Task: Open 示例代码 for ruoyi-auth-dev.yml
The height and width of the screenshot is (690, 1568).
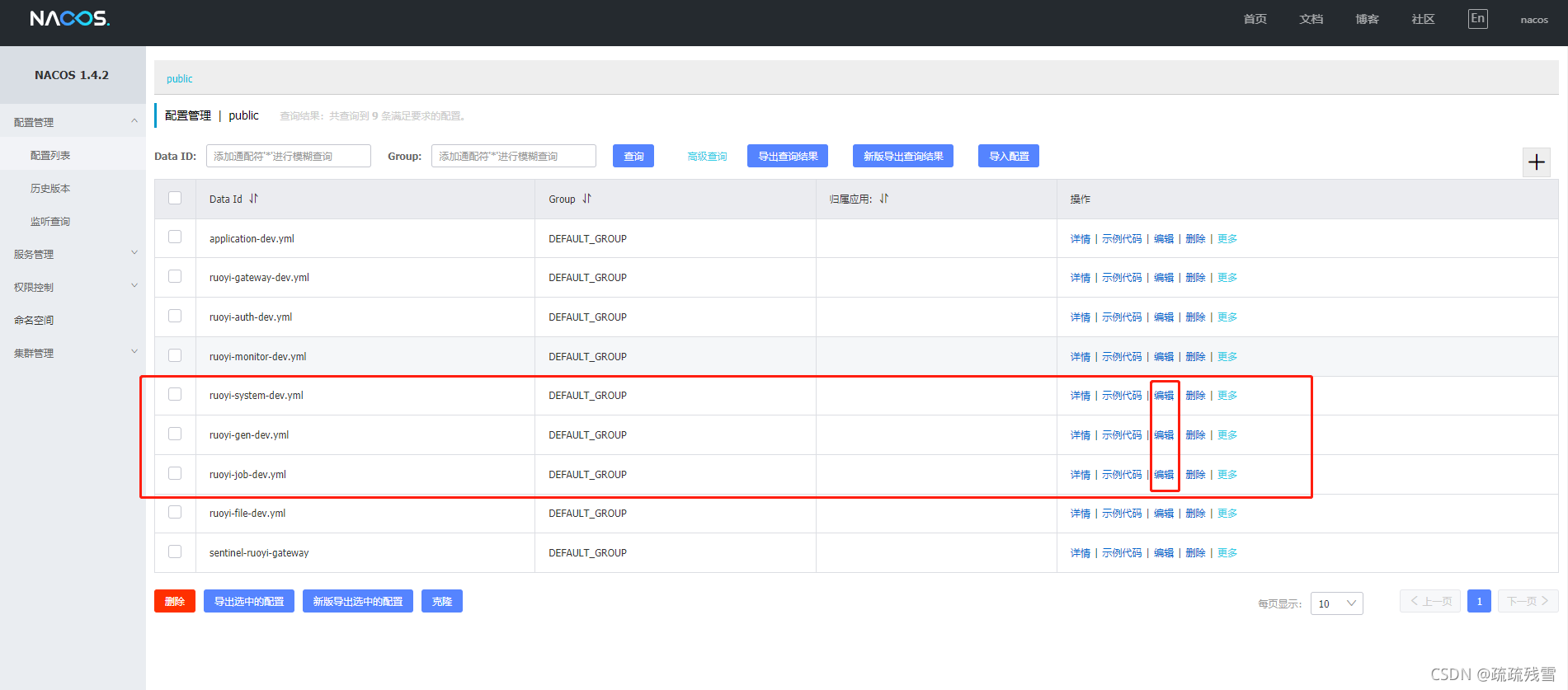Action: [x=1122, y=317]
